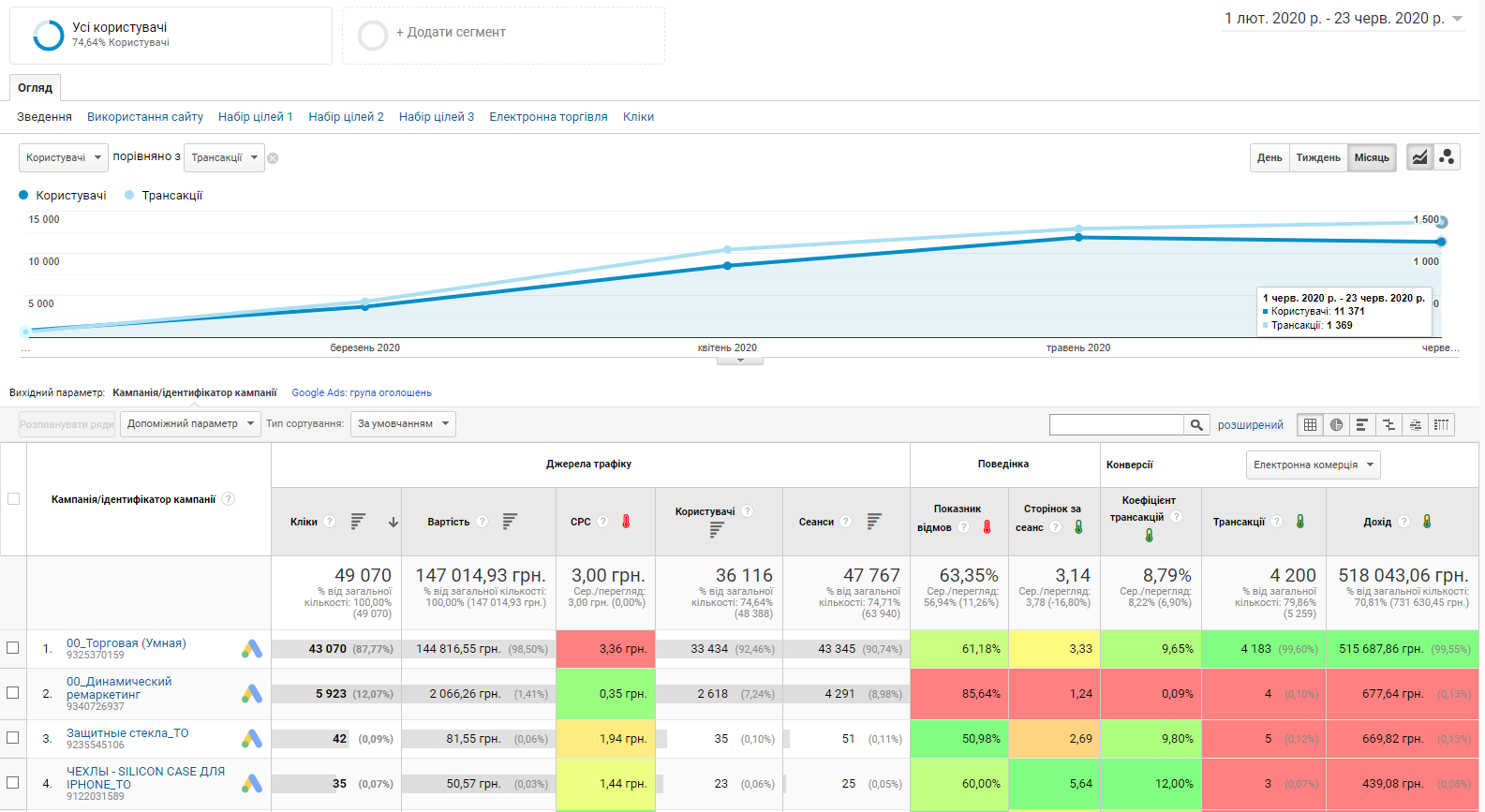The height and width of the screenshot is (812, 1485).
Task: Open the Електронна комерція conversions dropdown
Action: [1313, 465]
